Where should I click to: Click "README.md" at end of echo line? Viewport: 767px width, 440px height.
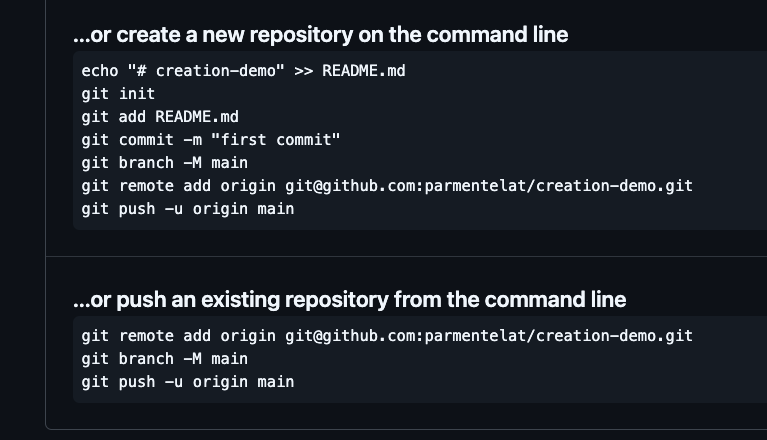tap(363, 71)
